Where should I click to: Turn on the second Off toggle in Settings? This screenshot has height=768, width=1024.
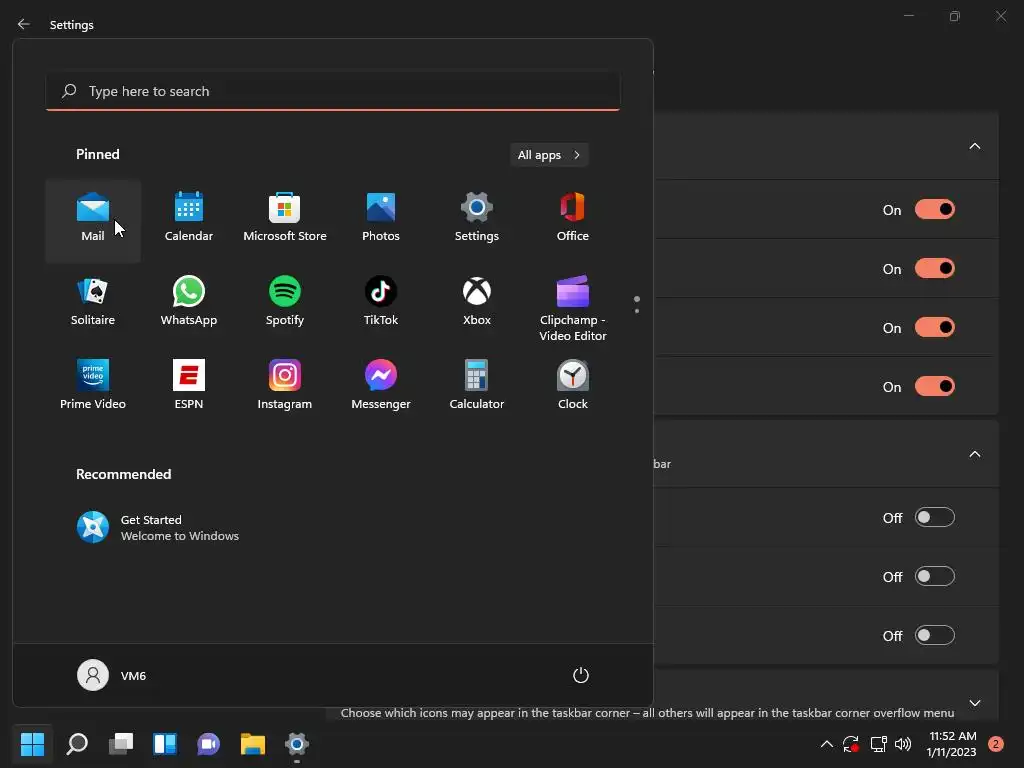[935, 577]
